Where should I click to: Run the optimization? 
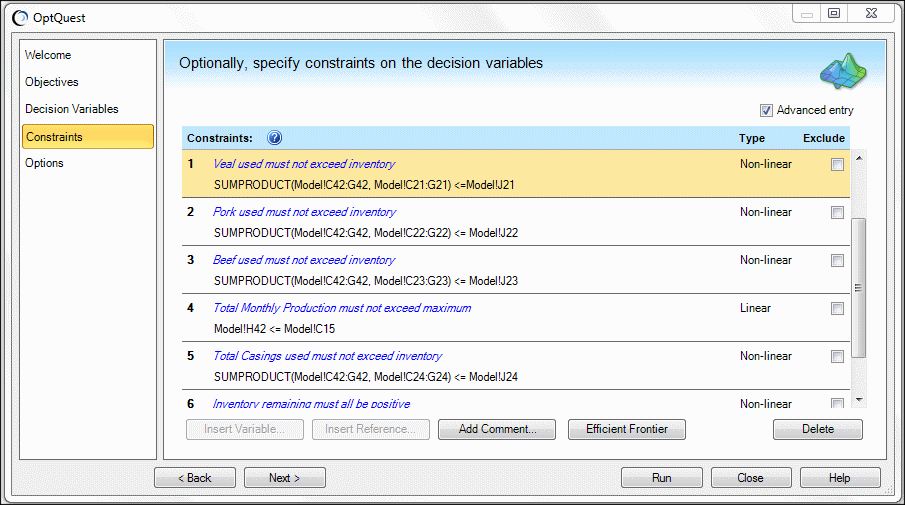[661, 478]
